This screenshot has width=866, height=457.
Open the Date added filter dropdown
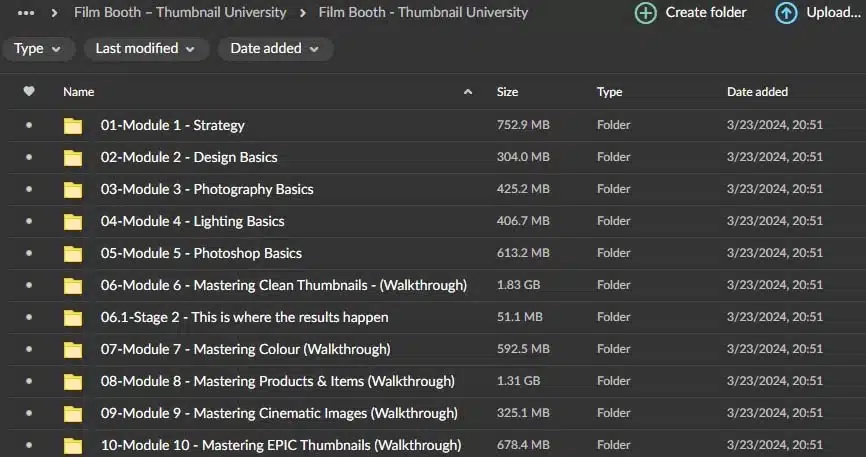(x=275, y=49)
